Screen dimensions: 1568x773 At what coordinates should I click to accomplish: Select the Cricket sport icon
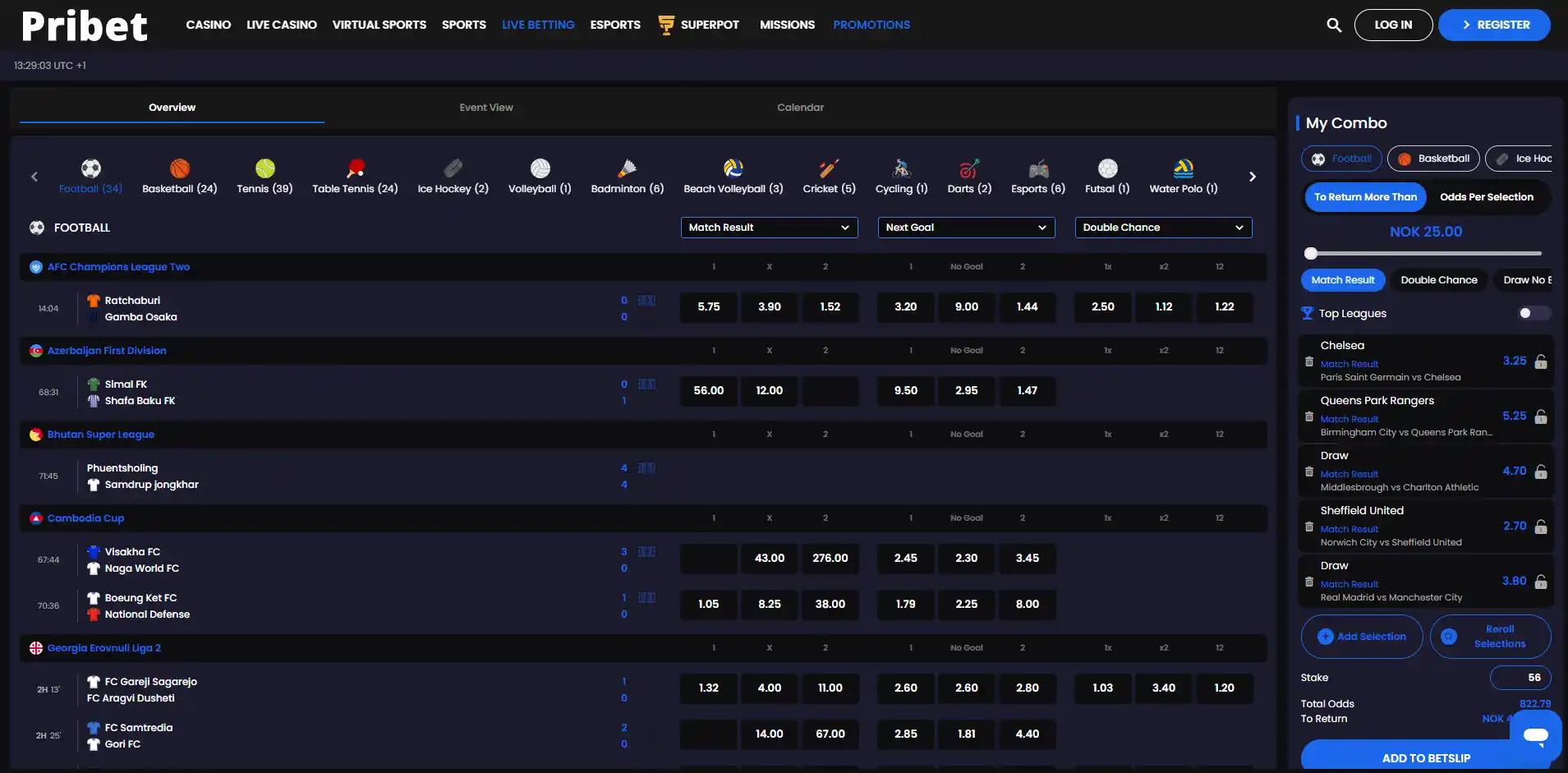point(829,168)
